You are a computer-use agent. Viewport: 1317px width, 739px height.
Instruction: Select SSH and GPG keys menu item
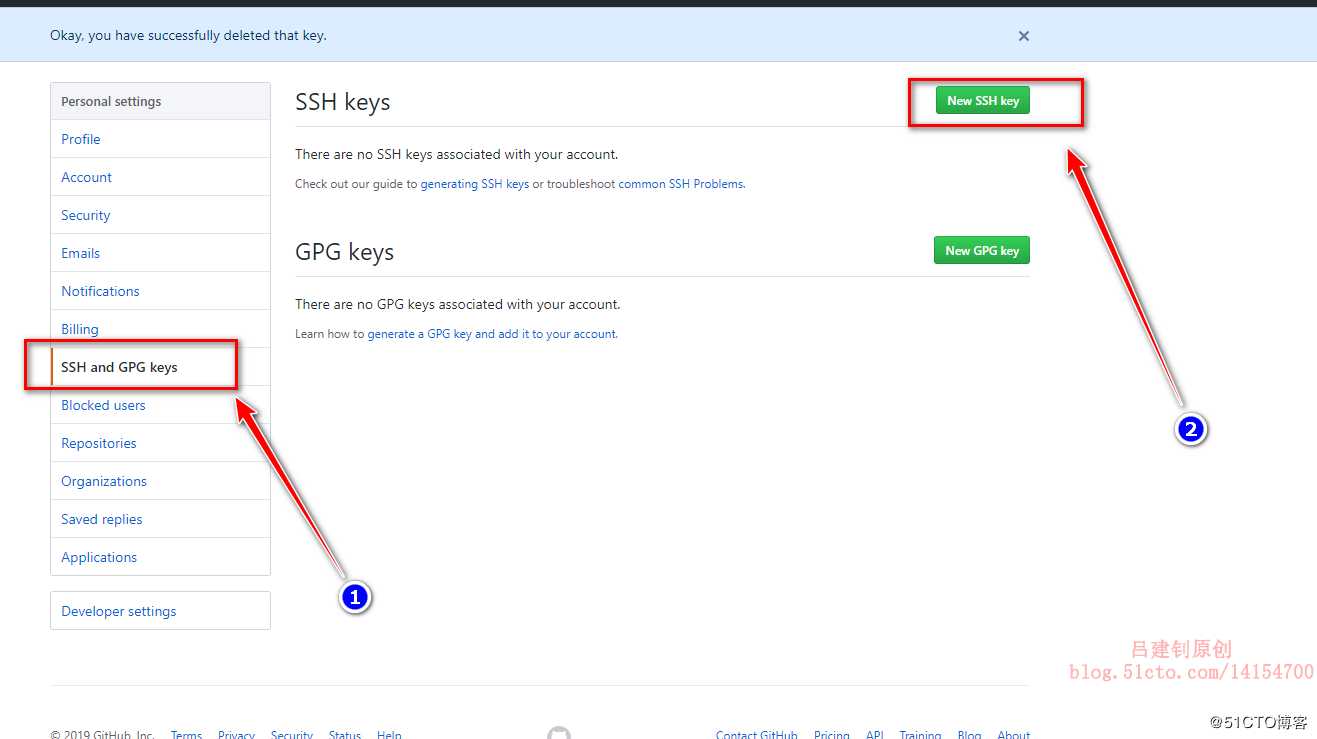click(160, 367)
